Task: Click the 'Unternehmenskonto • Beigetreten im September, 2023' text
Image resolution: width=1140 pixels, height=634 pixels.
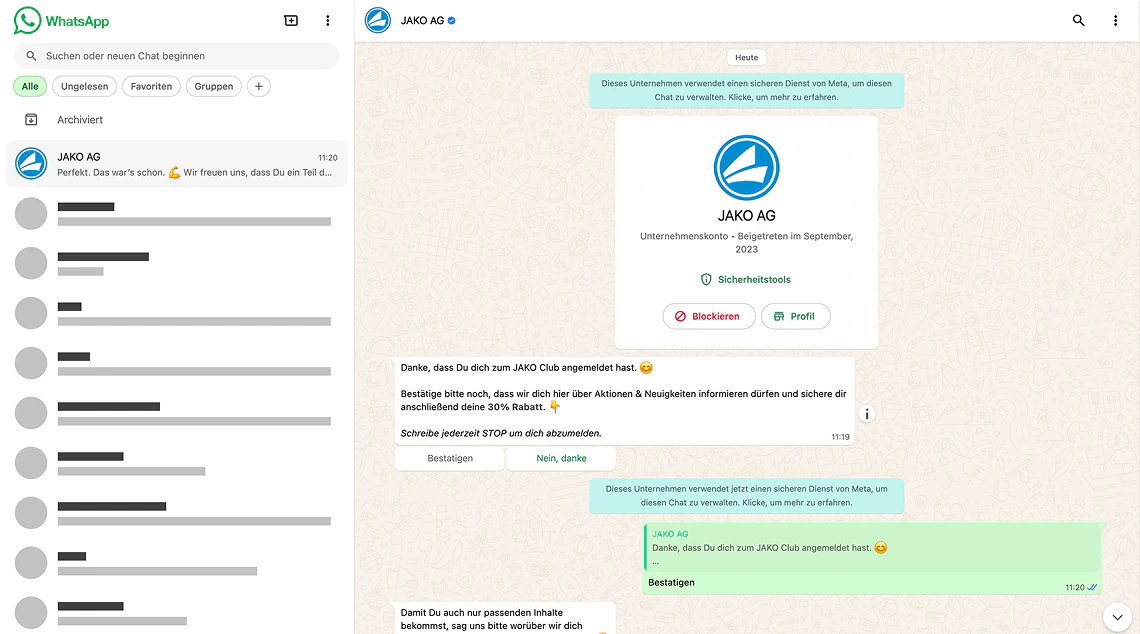Action: (x=747, y=243)
